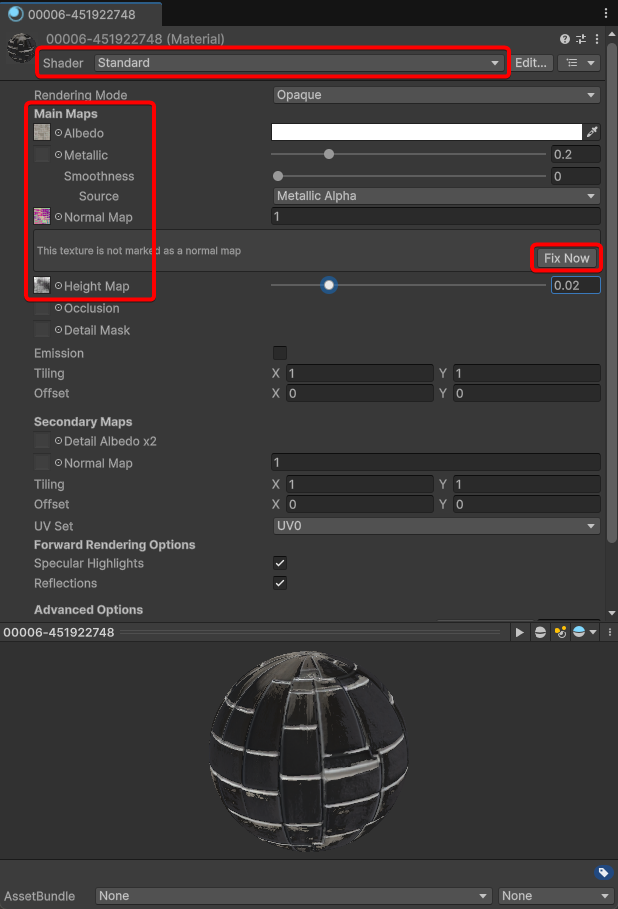This screenshot has width=618, height=909.
Task: Open the smoothness Source dropdown
Action: pyautogui.click(x=436, y=196)
